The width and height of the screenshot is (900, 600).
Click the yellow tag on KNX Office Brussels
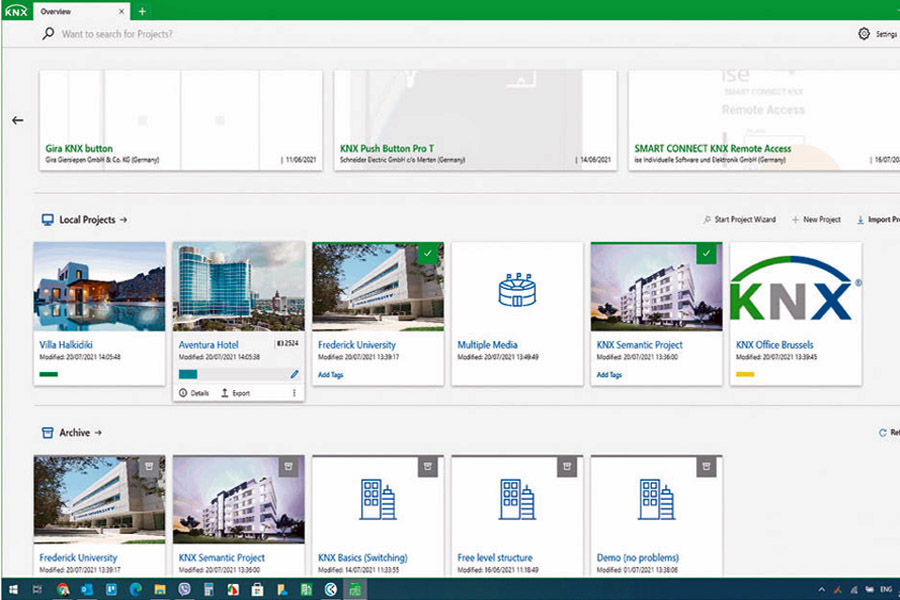[745, 375]
